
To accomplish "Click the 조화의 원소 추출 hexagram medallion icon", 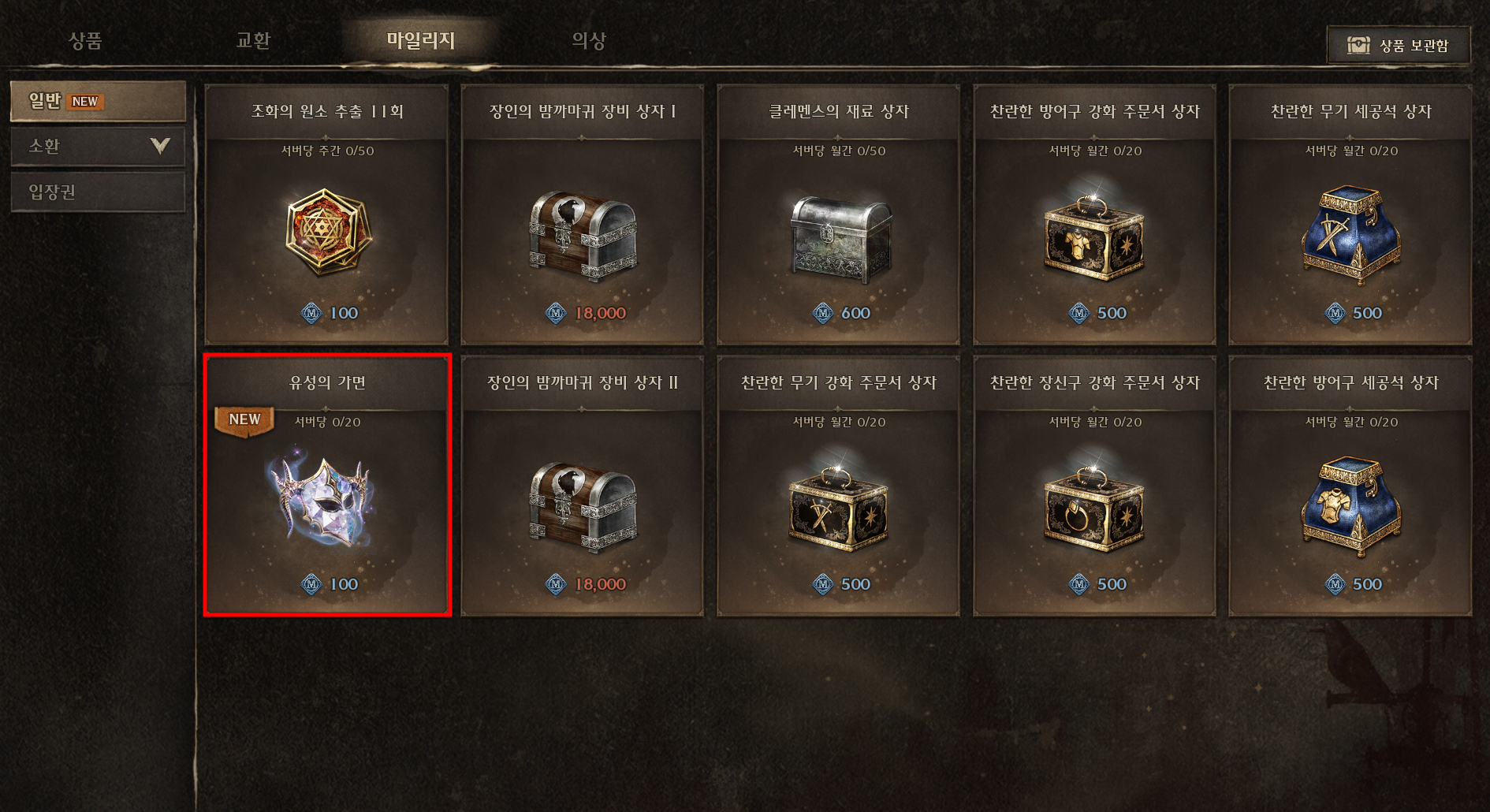I will coord(327,233).
